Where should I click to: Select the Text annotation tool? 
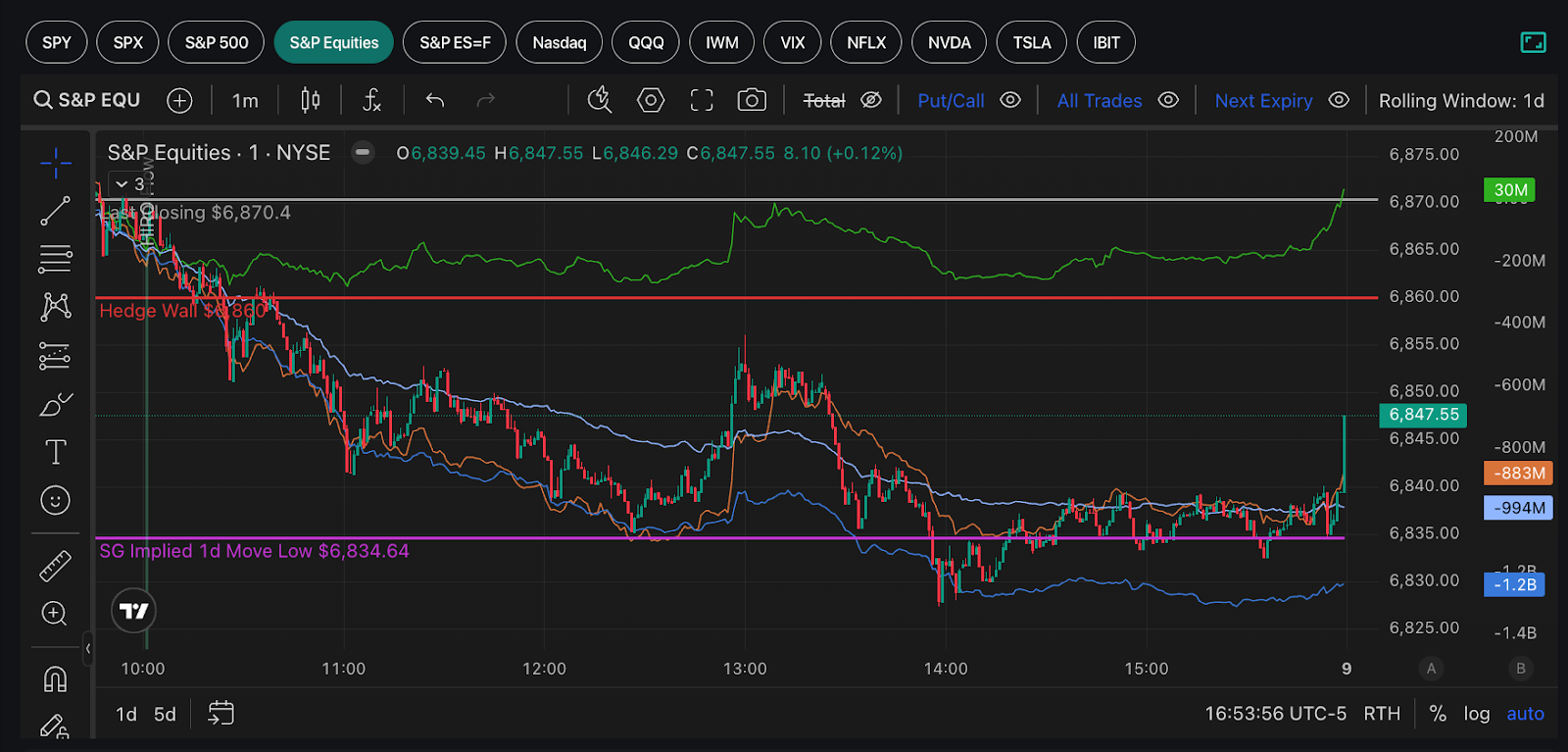tap(56, 452)
